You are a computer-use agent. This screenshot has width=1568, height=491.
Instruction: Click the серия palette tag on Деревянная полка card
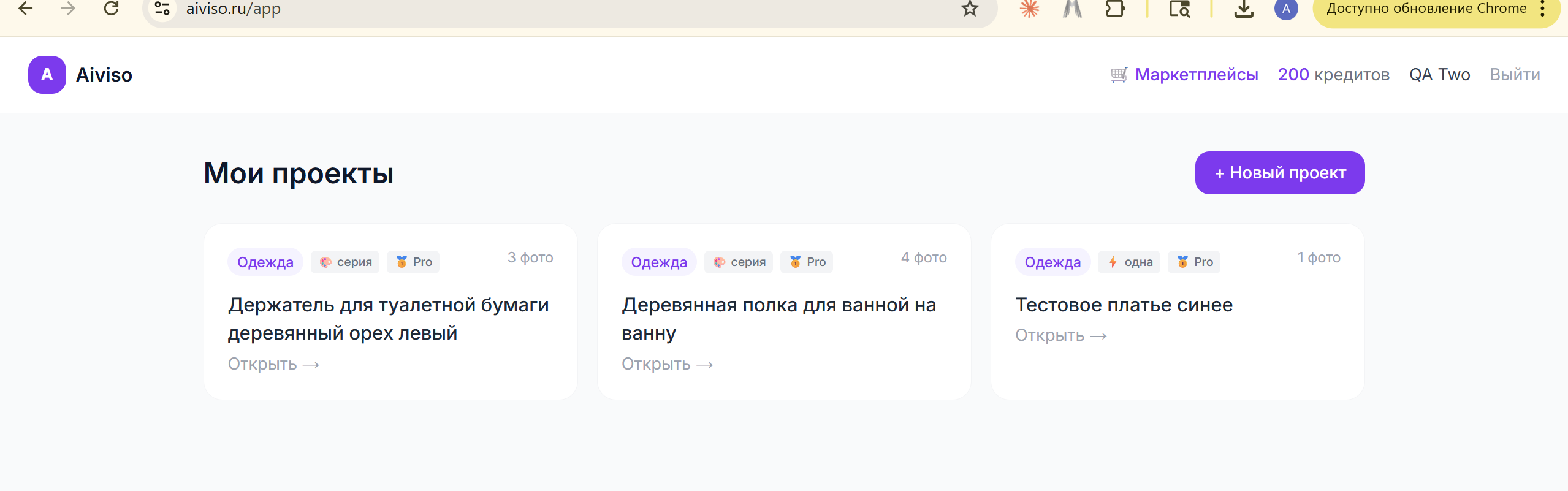[739, 262]
